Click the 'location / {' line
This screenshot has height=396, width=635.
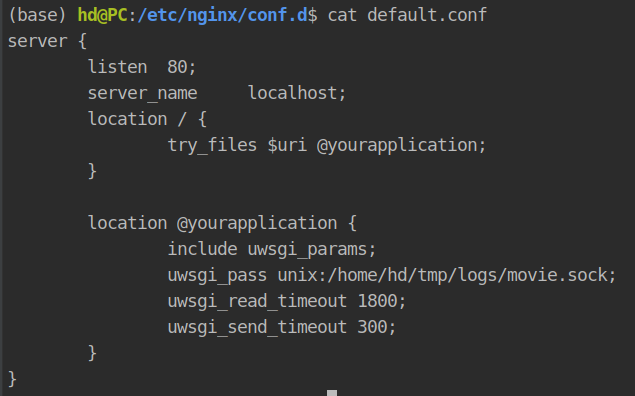pos(147,119)
